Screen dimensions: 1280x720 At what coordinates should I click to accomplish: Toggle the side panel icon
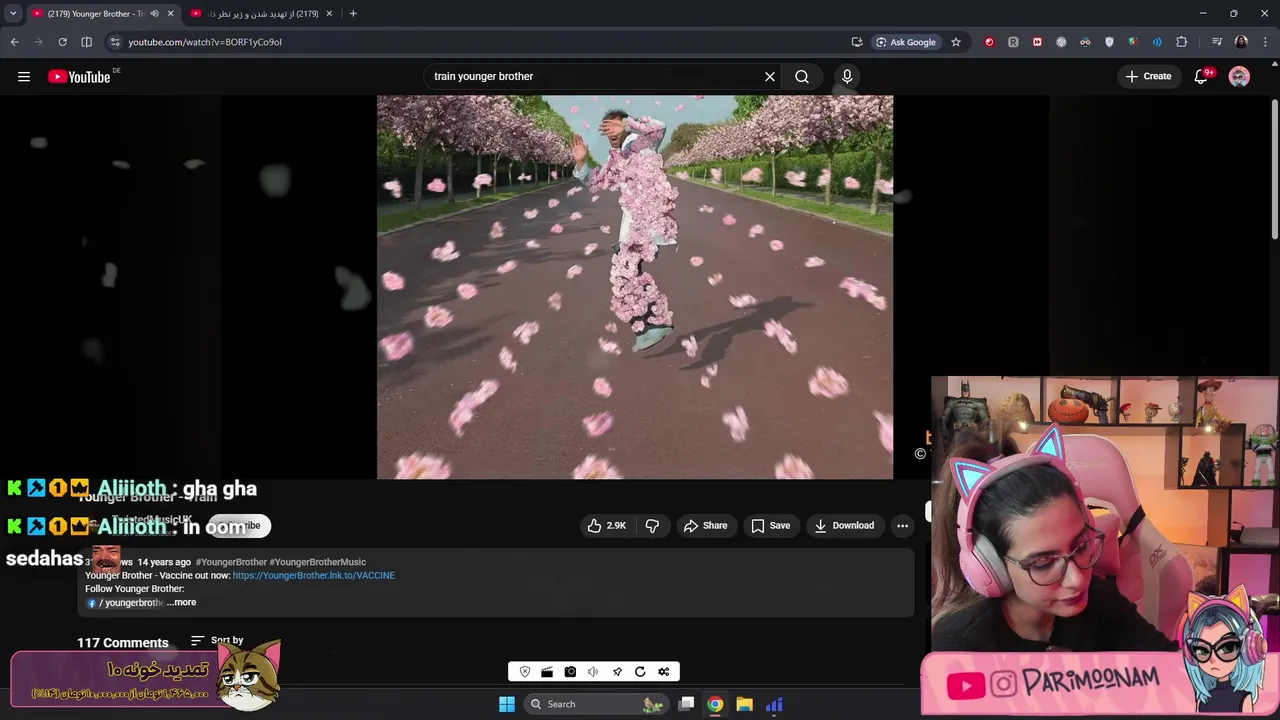click(x=86, y=42)
